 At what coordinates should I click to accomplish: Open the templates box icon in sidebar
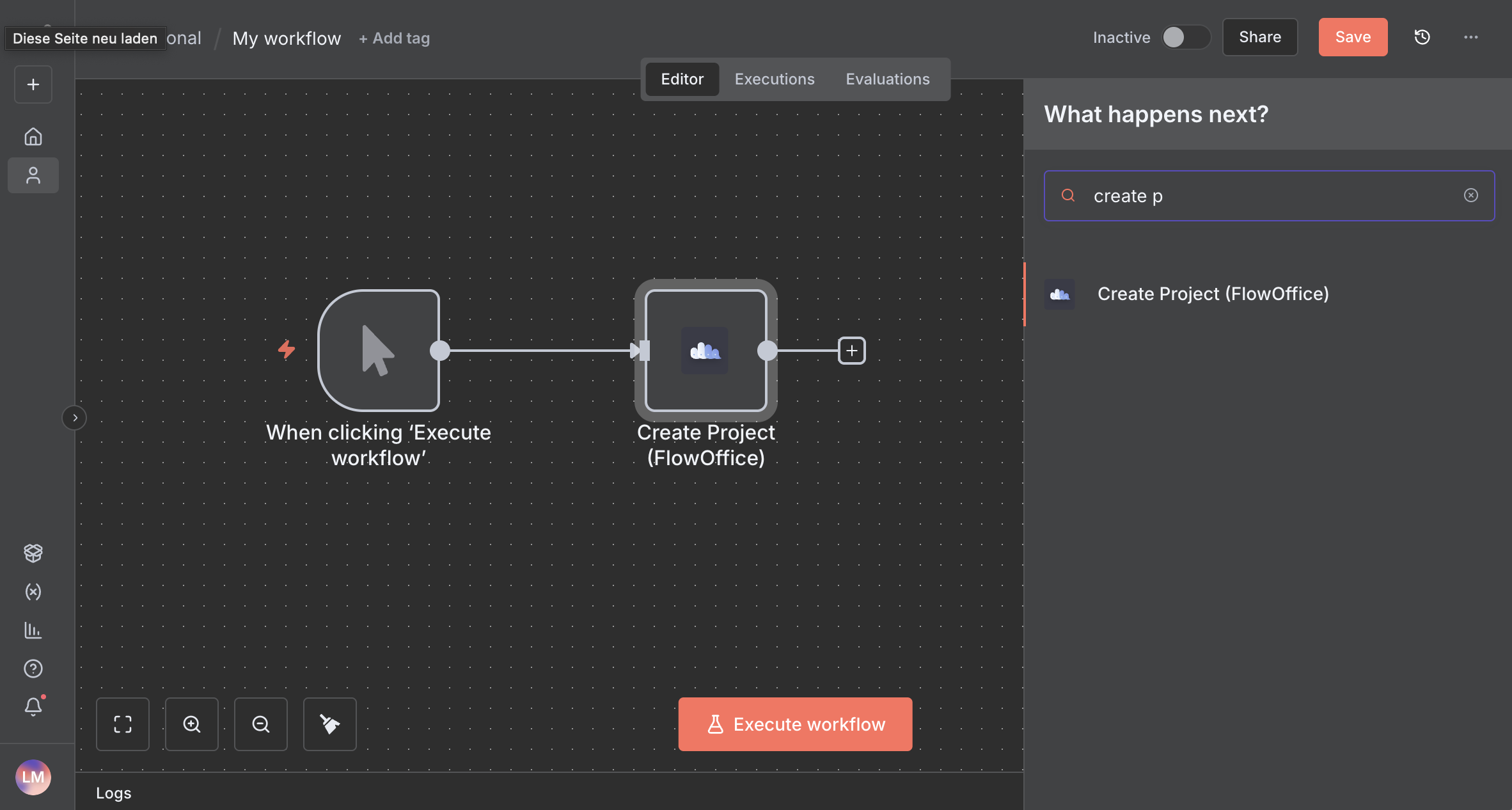coord(33,553)
